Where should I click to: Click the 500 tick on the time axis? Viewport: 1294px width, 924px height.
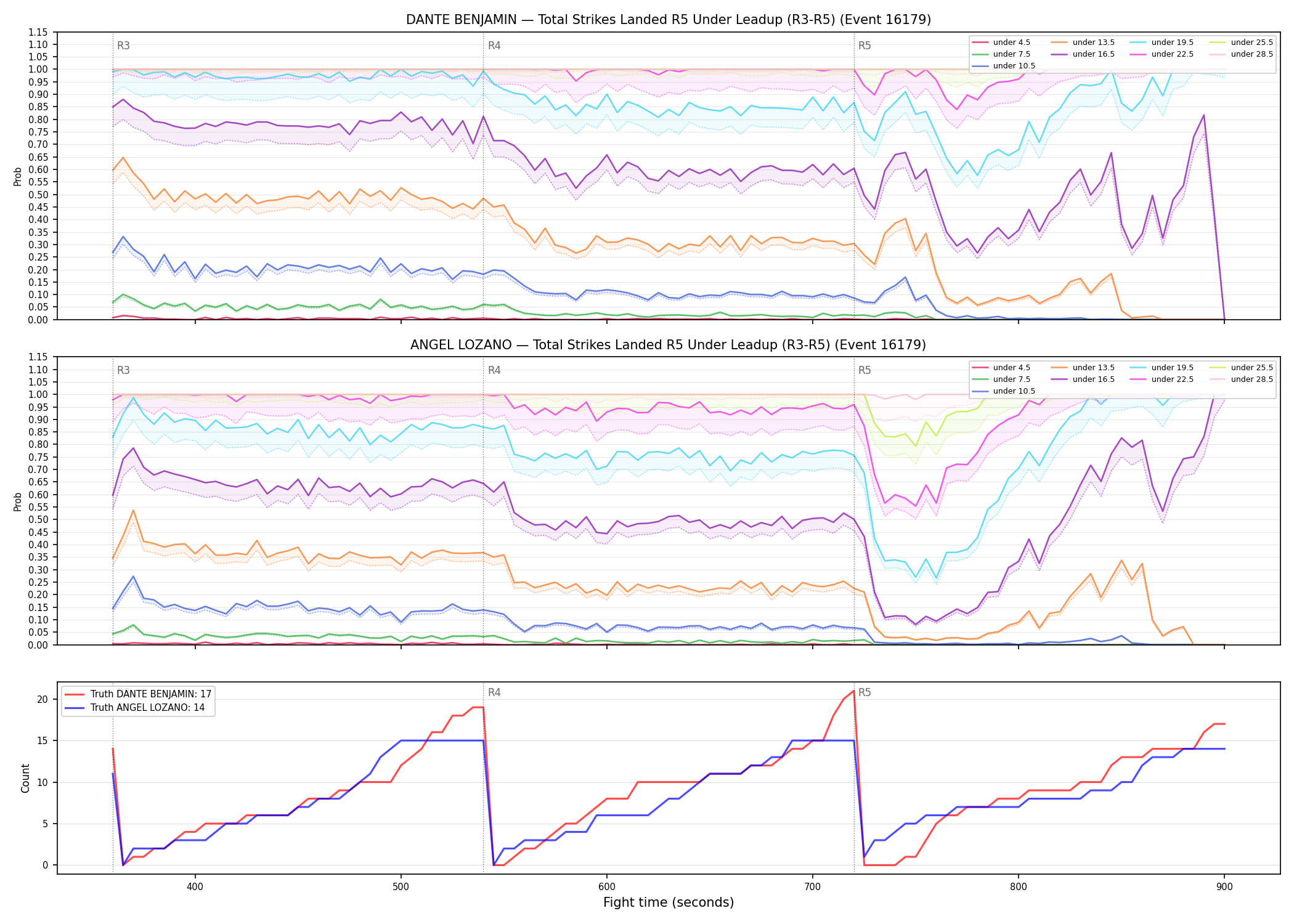pos(401,886)
